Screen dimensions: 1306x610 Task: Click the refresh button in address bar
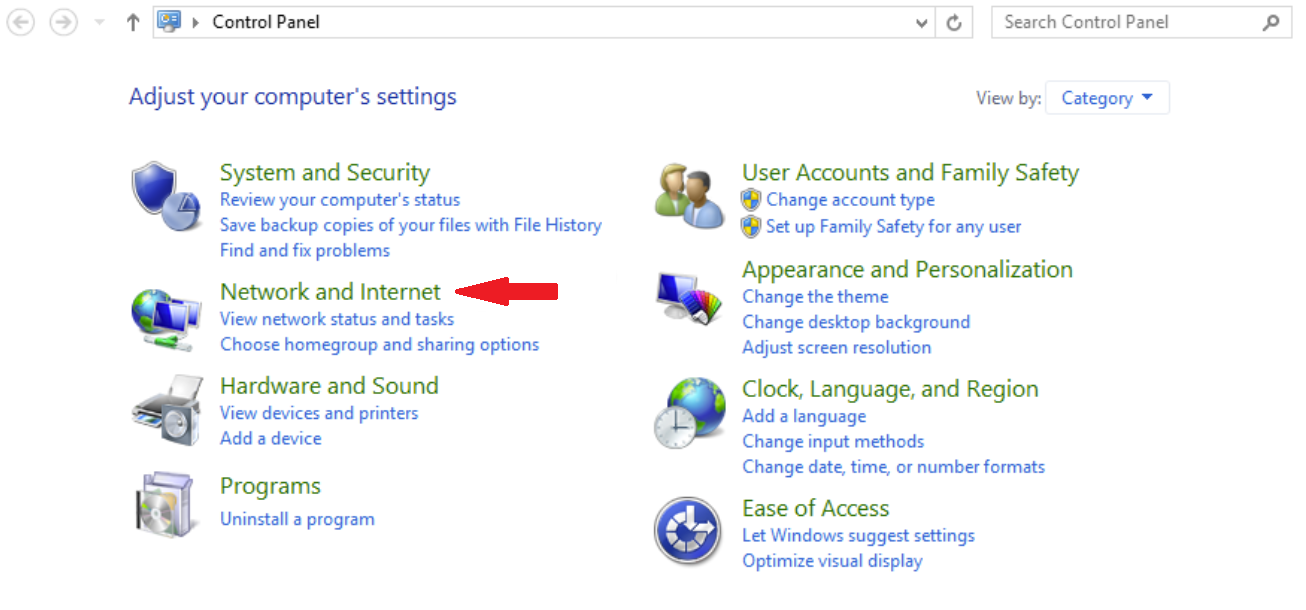point(955,22)
